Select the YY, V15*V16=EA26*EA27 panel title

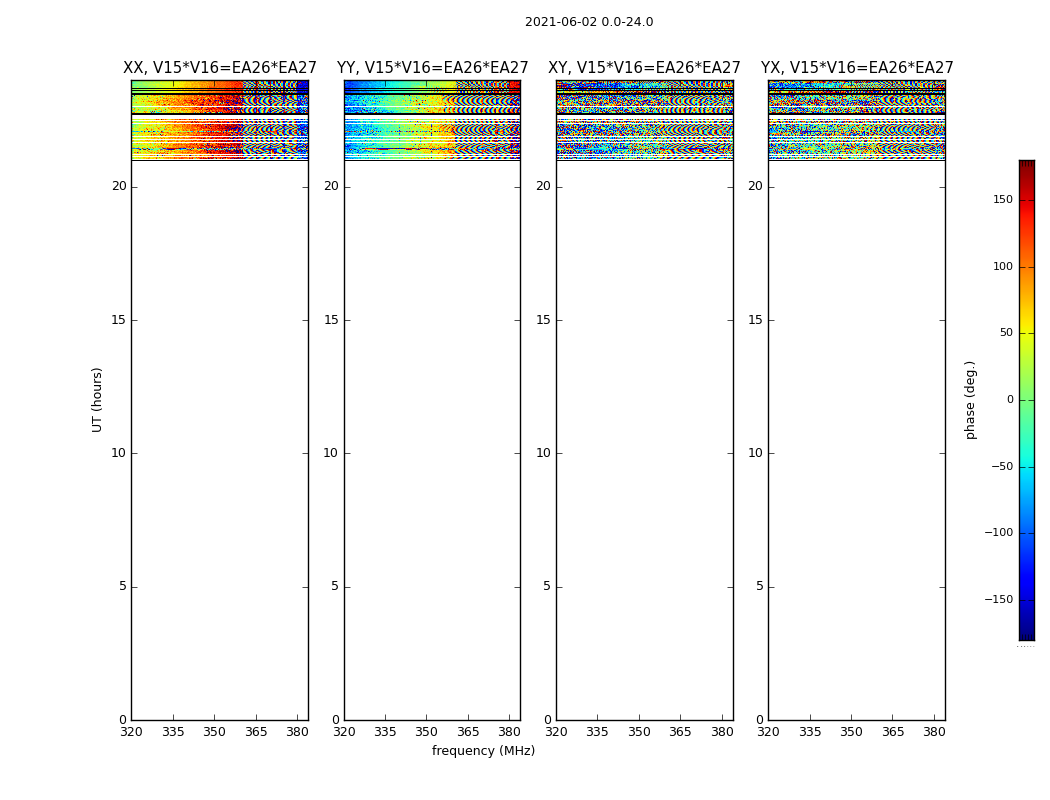point(432,68)
